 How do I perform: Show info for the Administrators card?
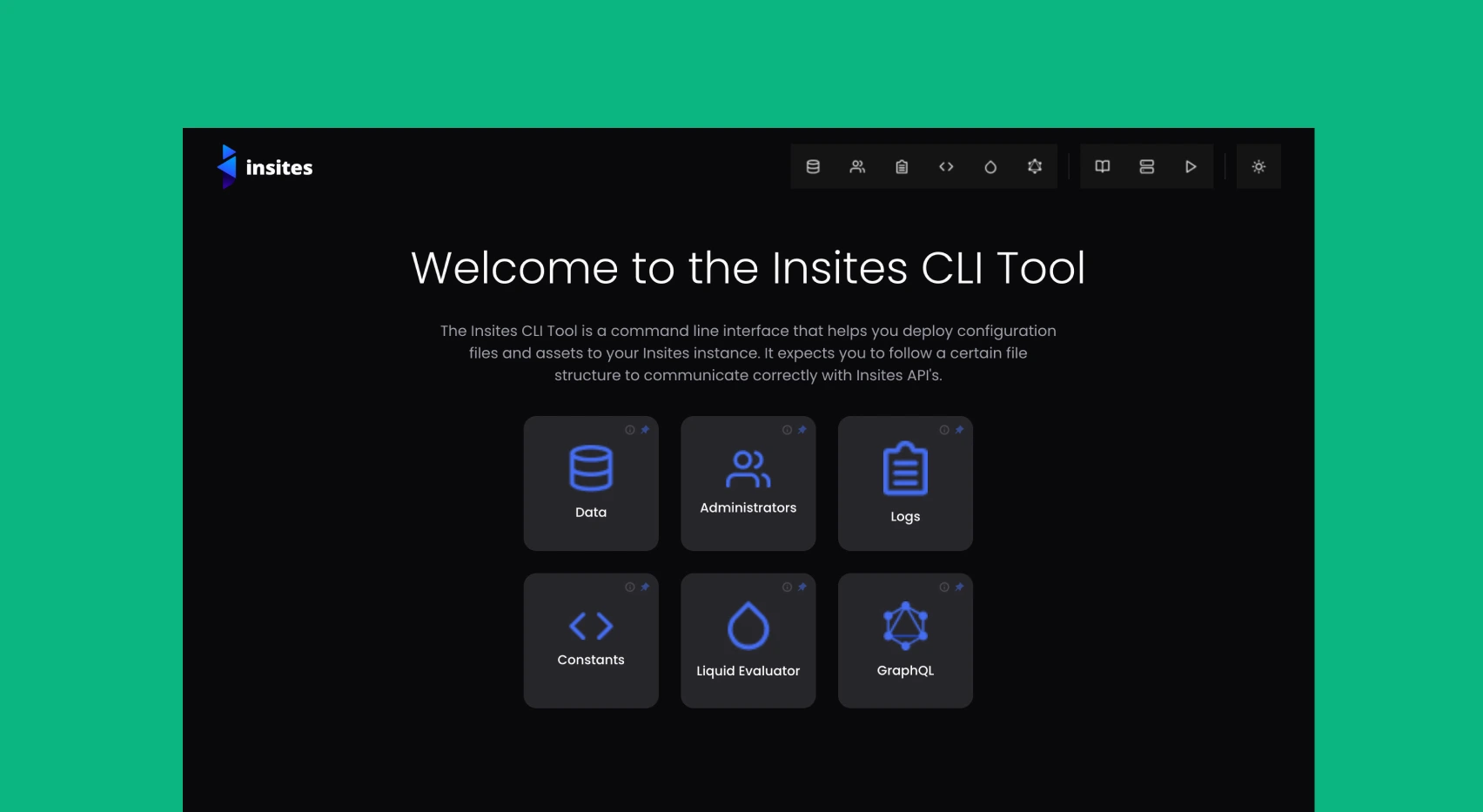(787, 430)
